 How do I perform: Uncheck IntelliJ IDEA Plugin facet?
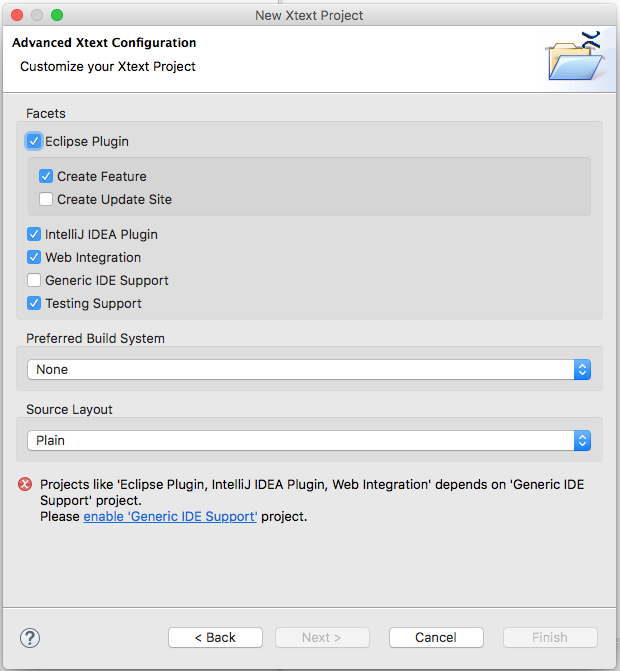pyautogui.click(x=34, y=235)
